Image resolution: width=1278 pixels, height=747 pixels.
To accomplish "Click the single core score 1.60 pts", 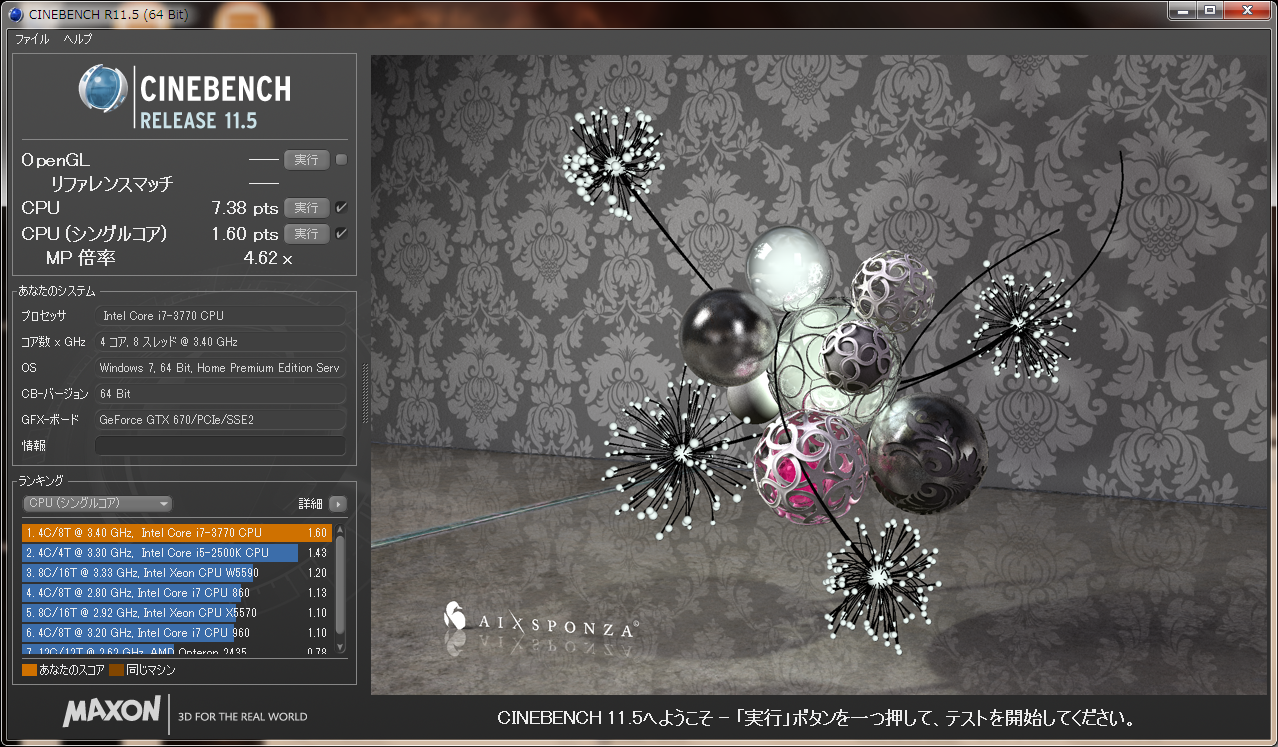I will tap(245, 234).
